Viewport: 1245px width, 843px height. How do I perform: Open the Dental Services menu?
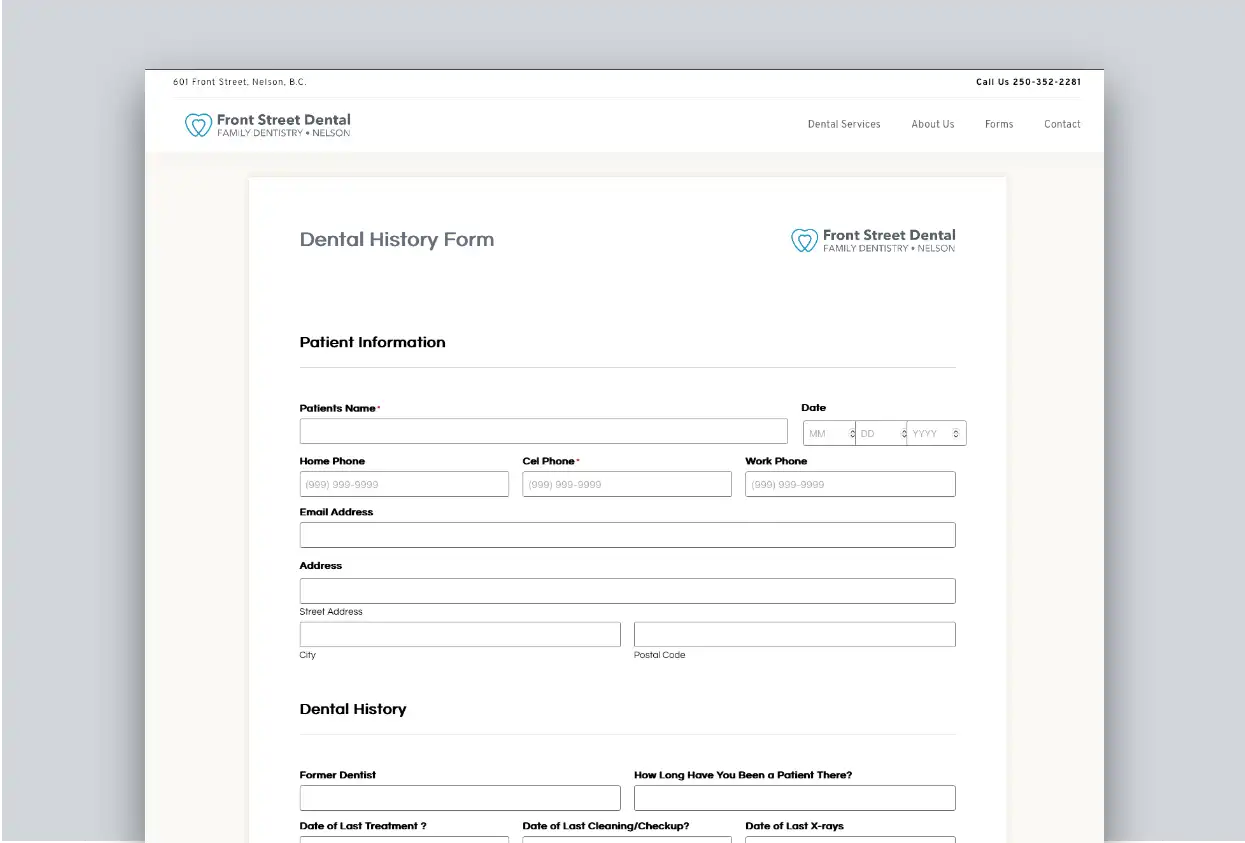click(x=844, y=124)
